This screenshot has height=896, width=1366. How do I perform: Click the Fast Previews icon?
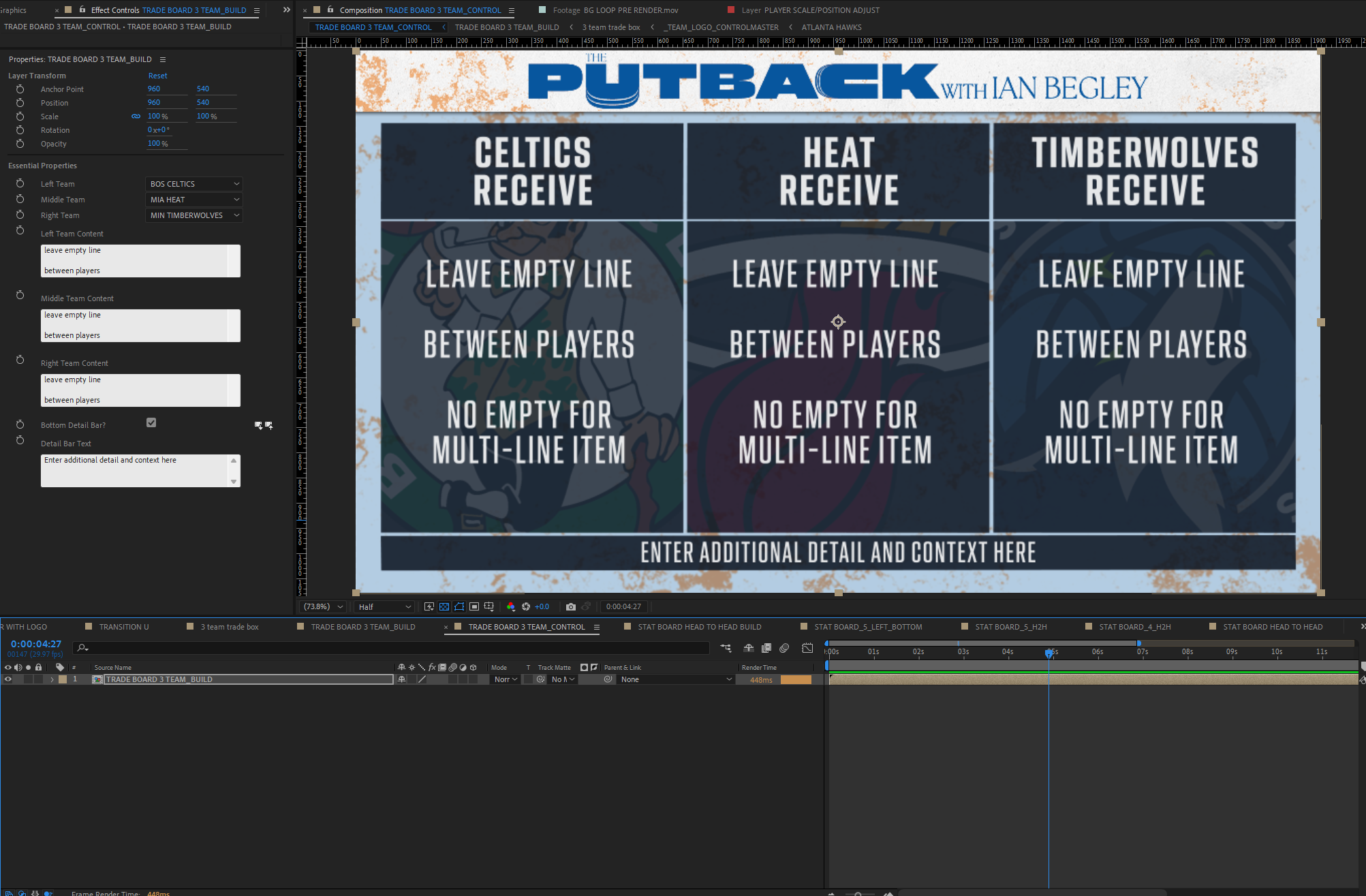429,606
